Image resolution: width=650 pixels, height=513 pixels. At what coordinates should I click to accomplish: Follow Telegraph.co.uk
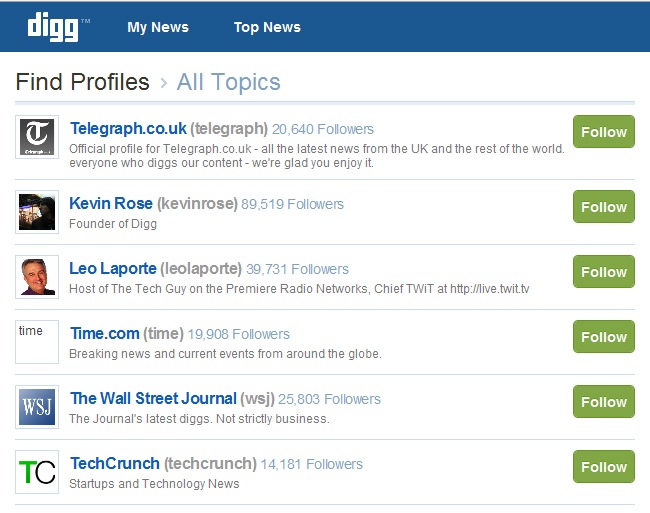tap(603, 132)
